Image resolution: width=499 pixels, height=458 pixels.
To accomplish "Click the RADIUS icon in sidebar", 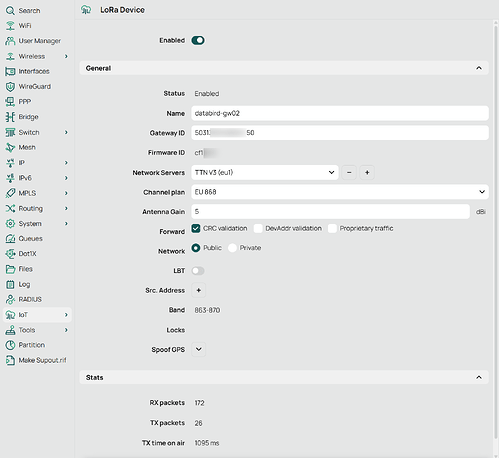I will point(10,299).
